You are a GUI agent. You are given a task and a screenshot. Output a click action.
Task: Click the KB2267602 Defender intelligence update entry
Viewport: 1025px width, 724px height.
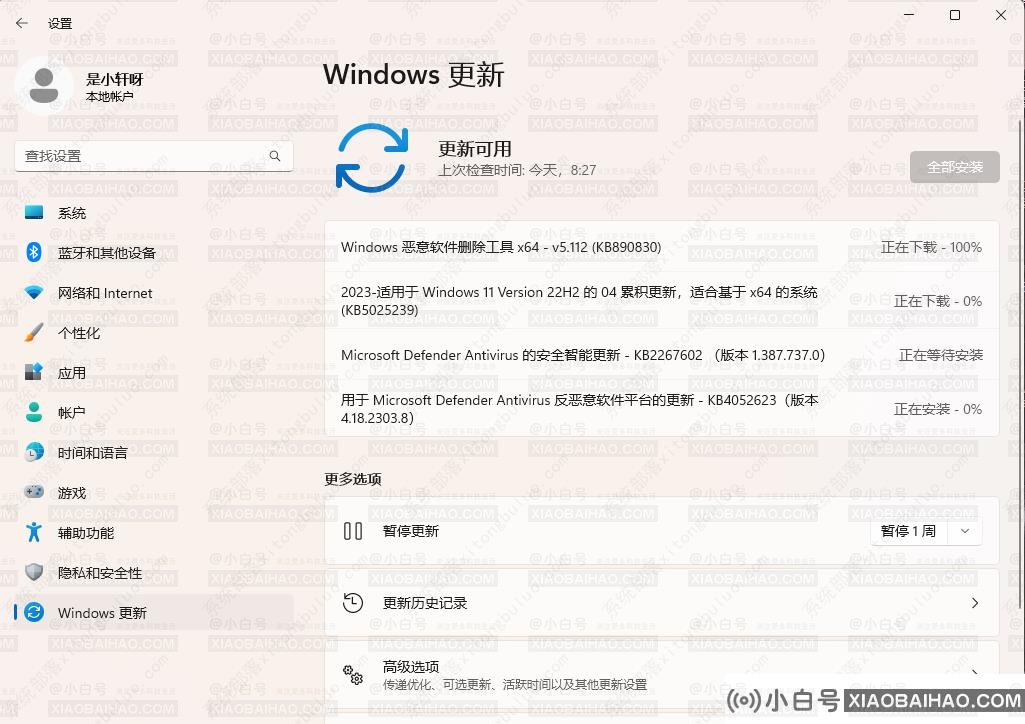point(662,355)
